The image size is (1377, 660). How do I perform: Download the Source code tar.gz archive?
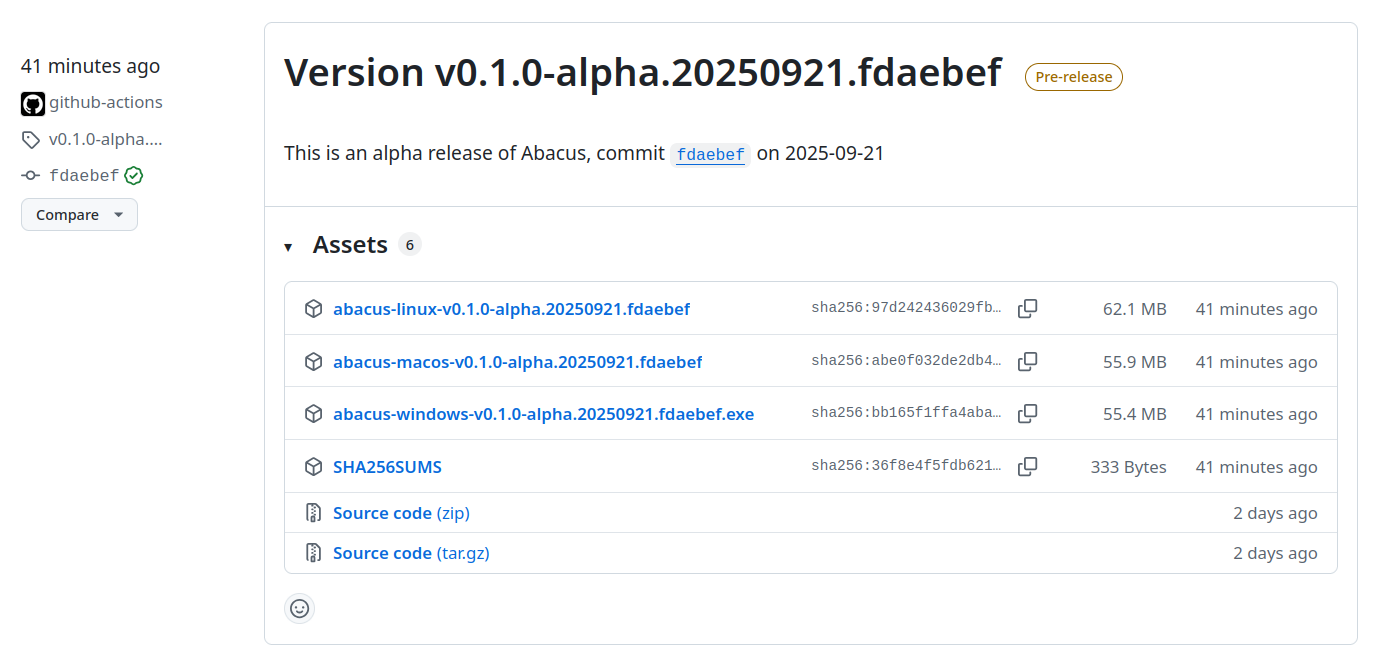(x=411, y=552)
